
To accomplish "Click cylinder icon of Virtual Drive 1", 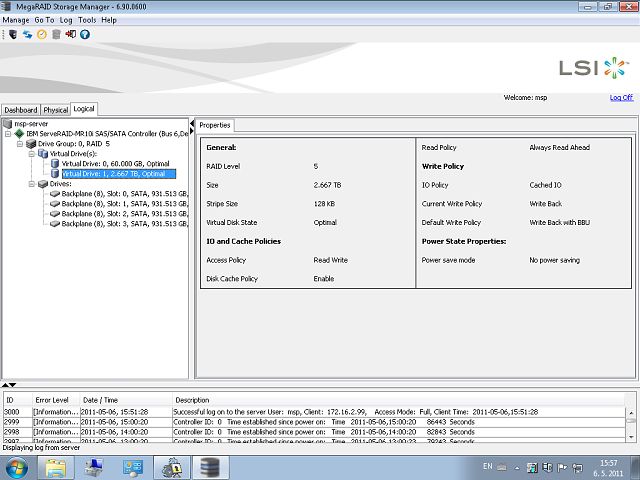I will 55,174.
